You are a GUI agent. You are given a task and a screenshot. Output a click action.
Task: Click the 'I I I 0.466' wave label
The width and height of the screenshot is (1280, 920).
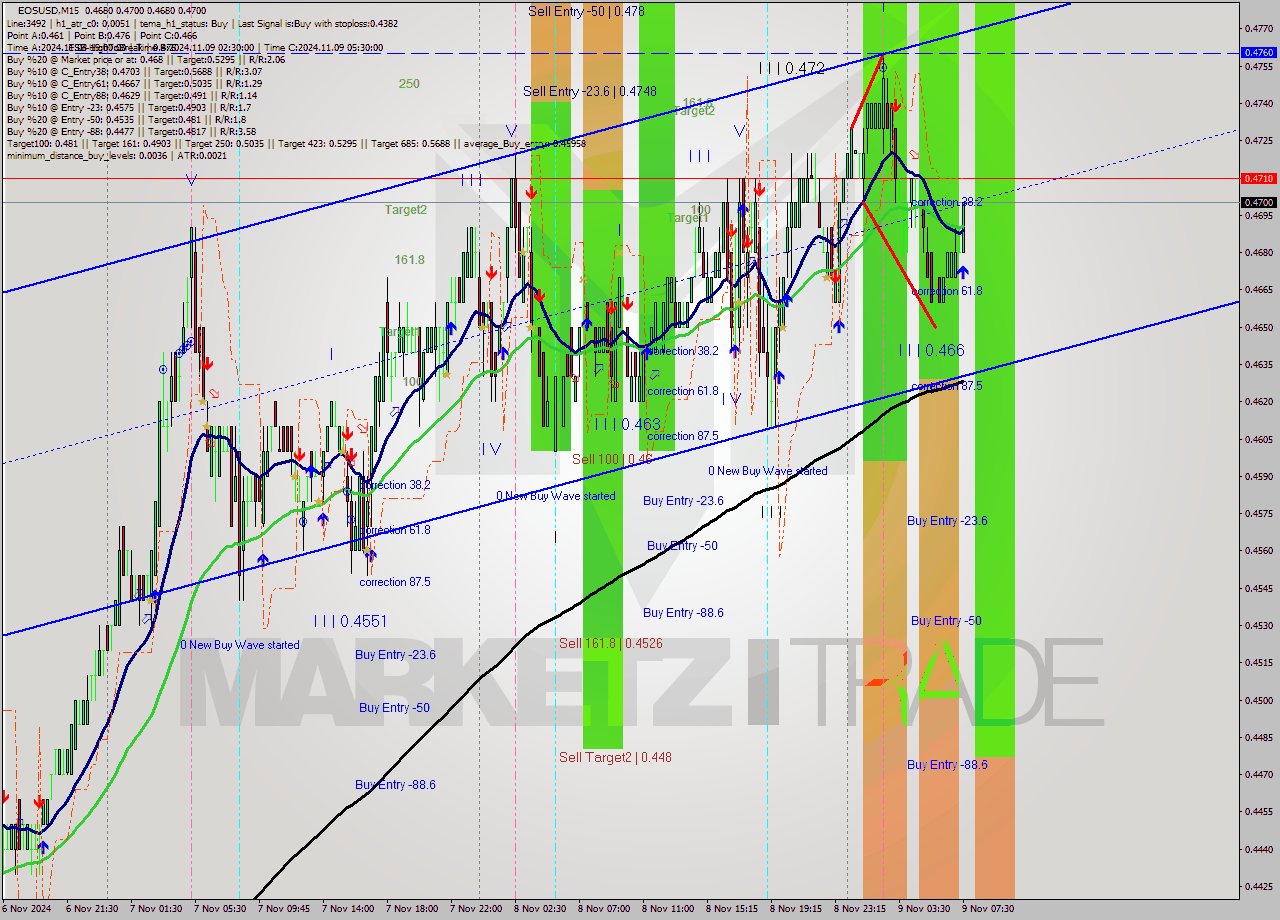[x=930, y=350]
